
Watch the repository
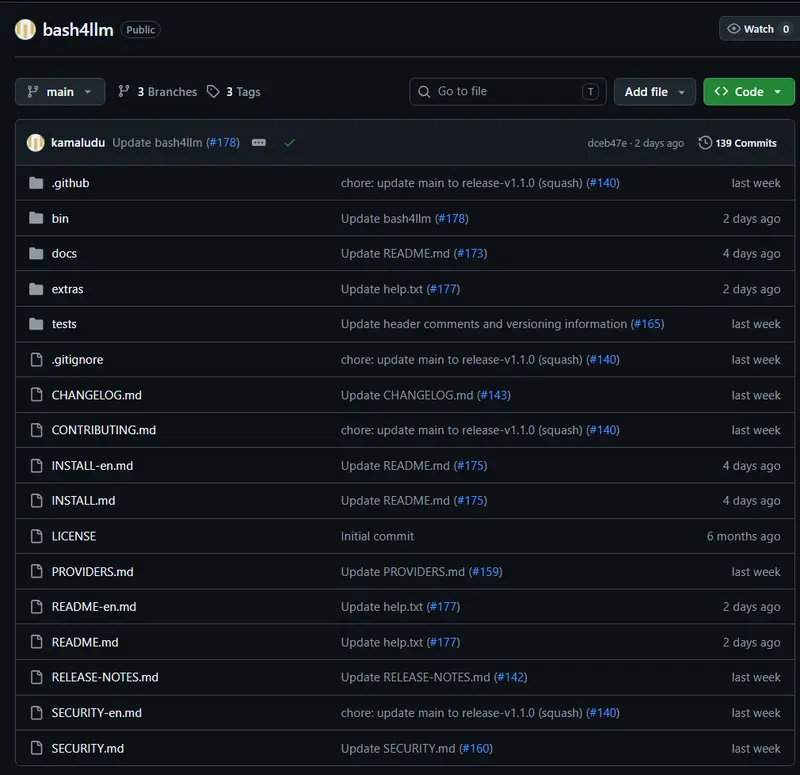pyautogui.click(x=759, y=29)
